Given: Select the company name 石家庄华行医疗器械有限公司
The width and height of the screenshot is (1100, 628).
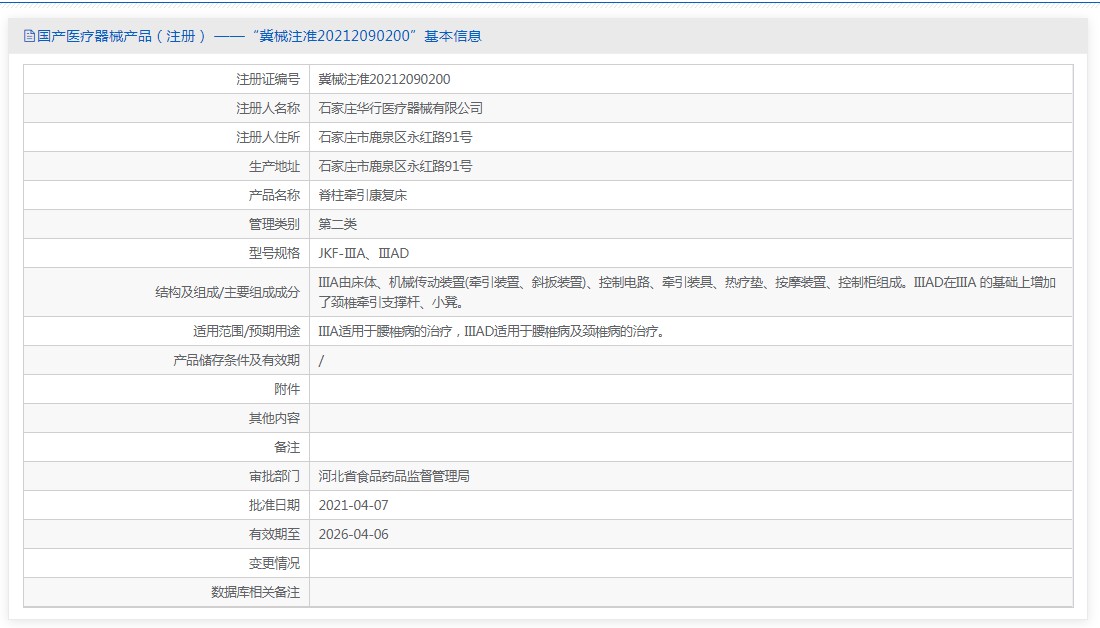Looking at the screenshot, I should [401, 108].
